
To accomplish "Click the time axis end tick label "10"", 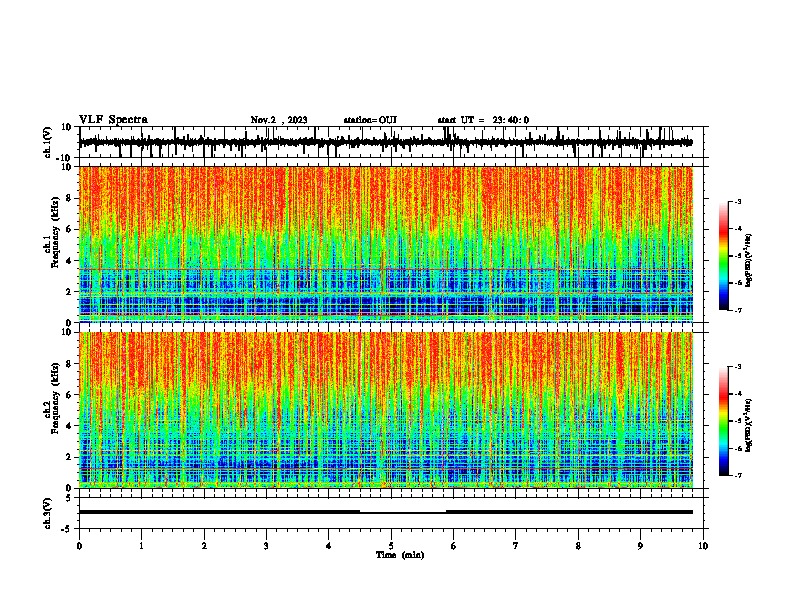I will pos(703,546).
